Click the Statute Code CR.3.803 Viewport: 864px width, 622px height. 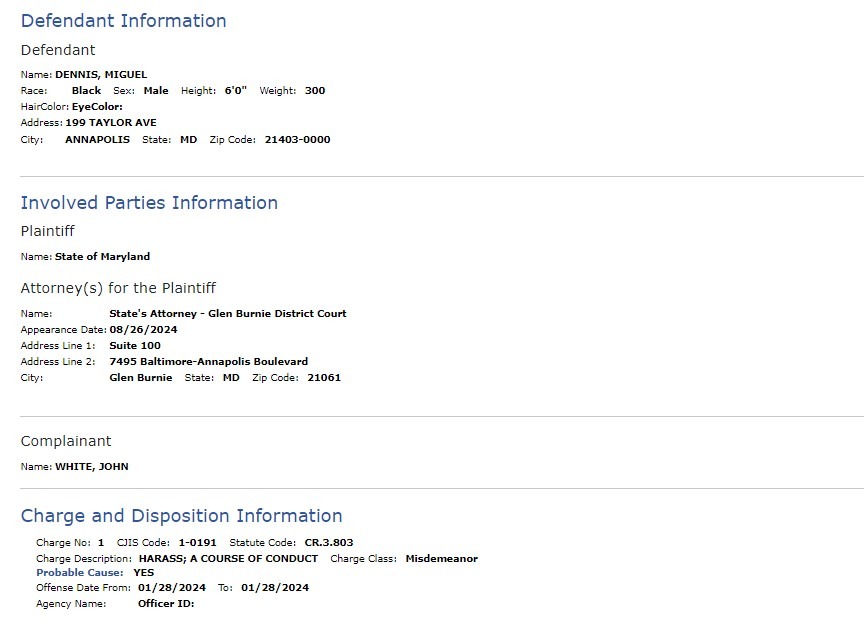(329, 543)
